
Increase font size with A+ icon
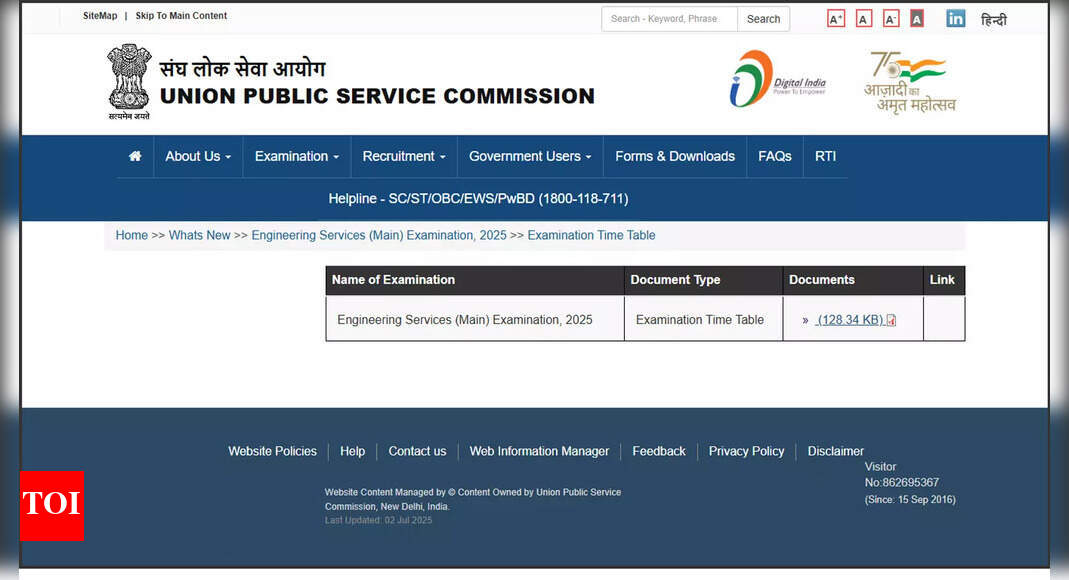(836, 19)
